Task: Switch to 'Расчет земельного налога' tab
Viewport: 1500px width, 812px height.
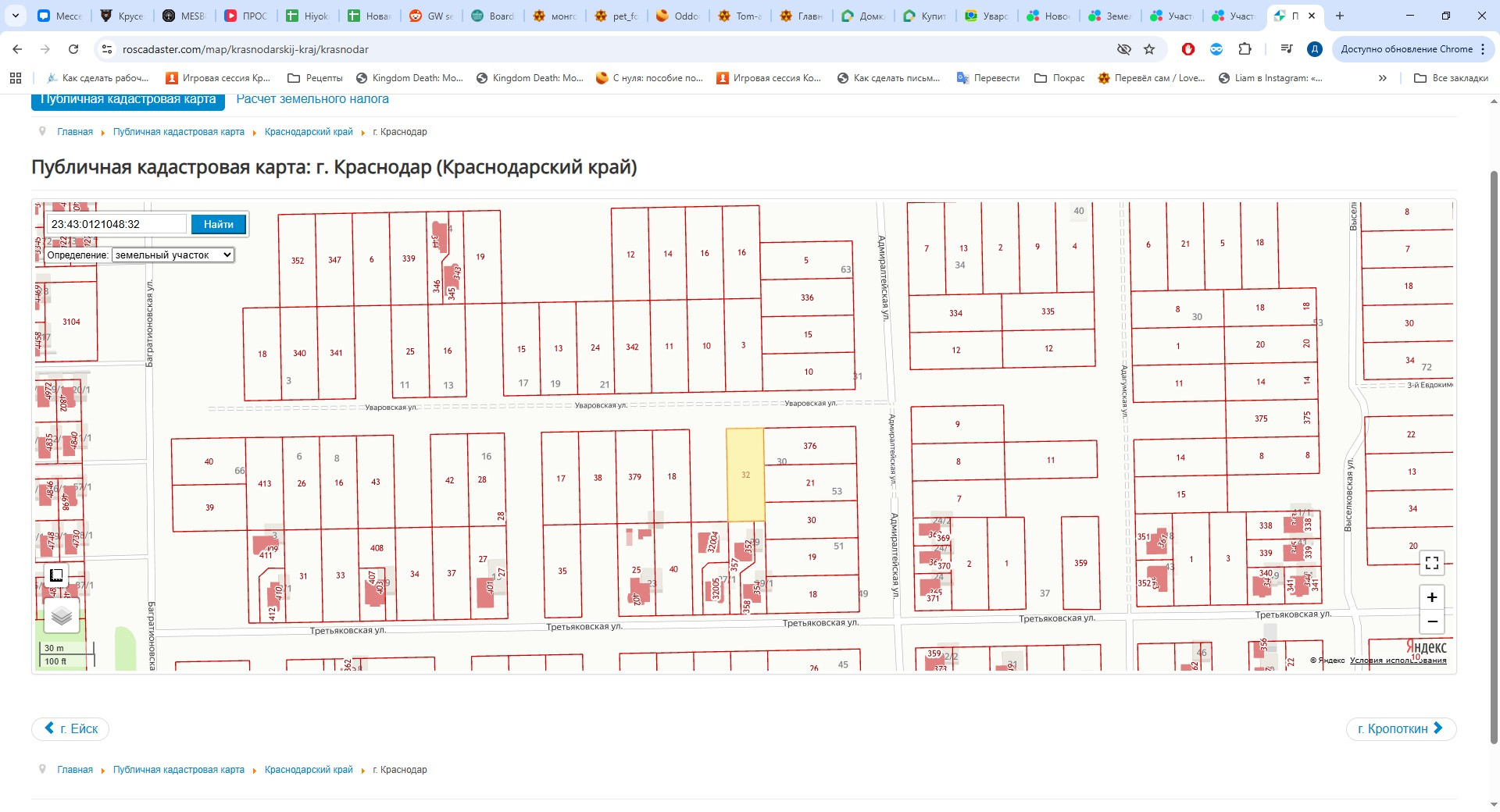Action: click(312, 100)
